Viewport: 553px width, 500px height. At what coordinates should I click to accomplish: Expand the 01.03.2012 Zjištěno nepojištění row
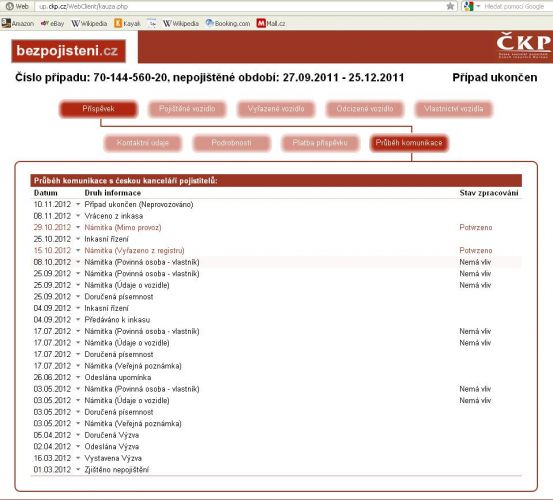(78, 470)
